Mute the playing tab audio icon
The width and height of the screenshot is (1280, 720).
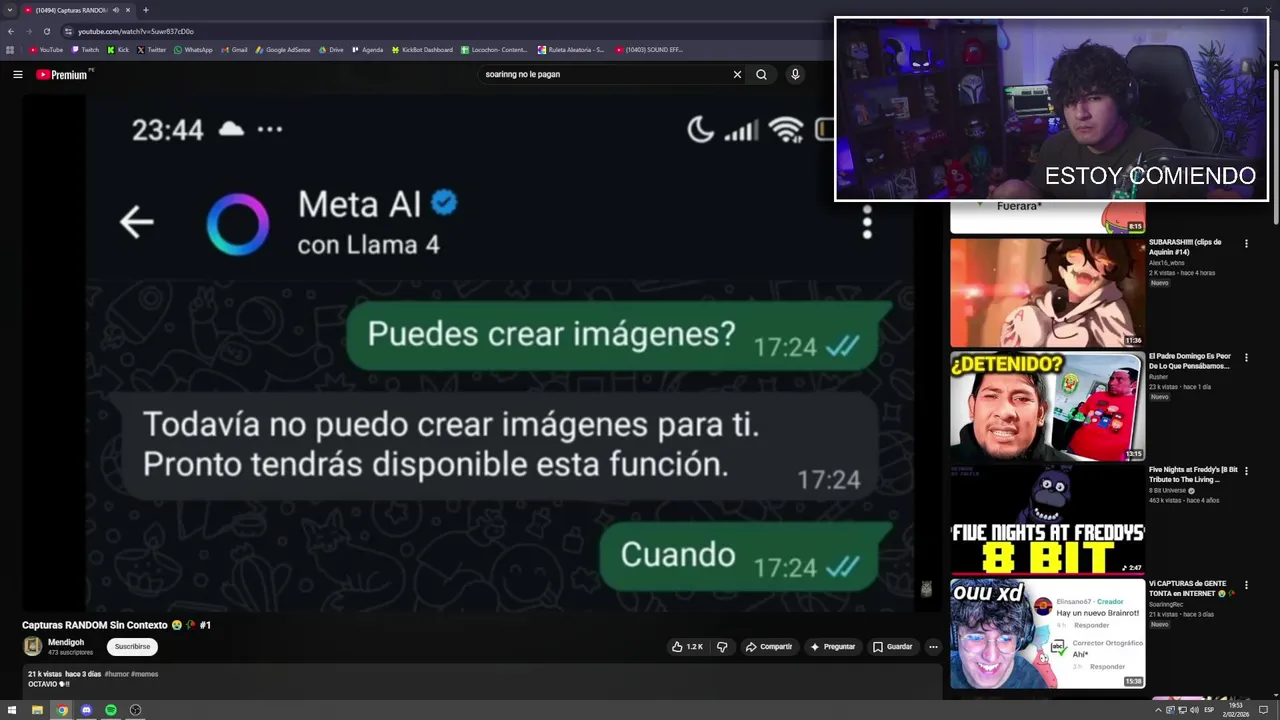(x=116, y=10)
